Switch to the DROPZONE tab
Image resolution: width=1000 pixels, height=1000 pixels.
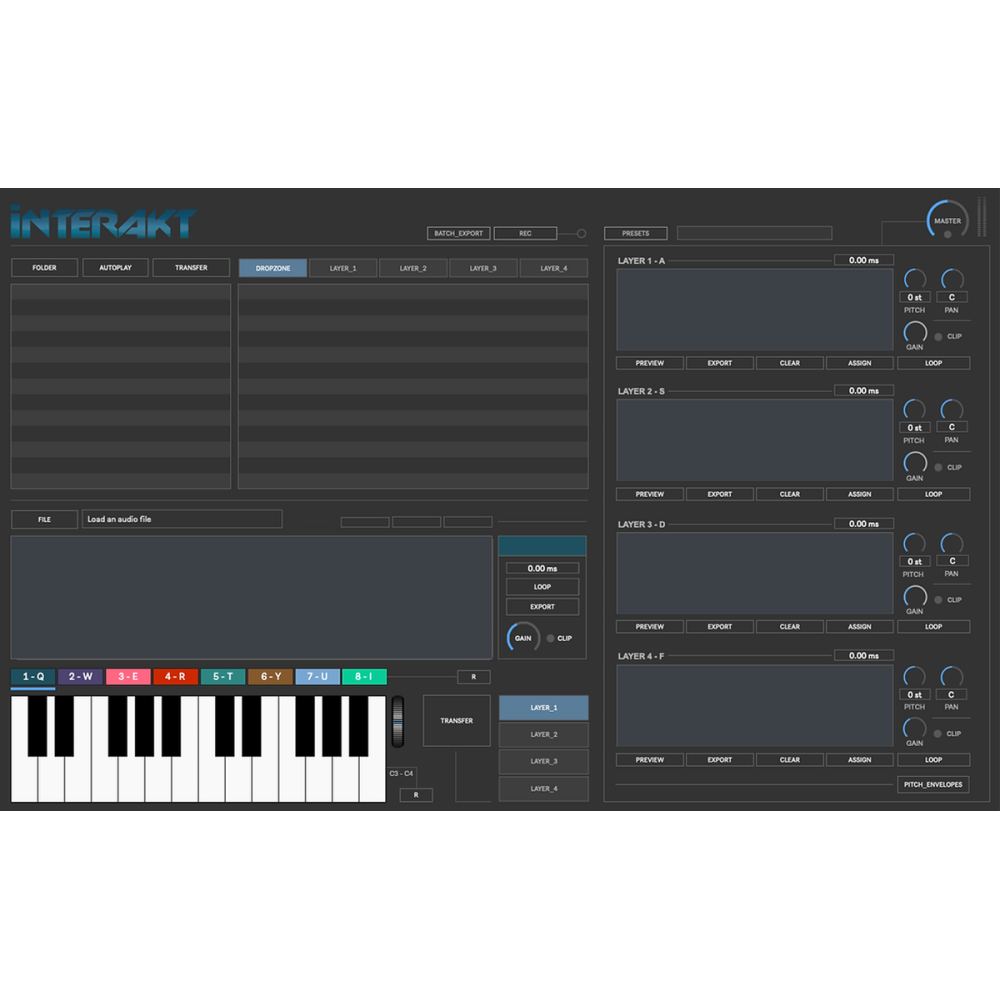[x=271, y=267]
